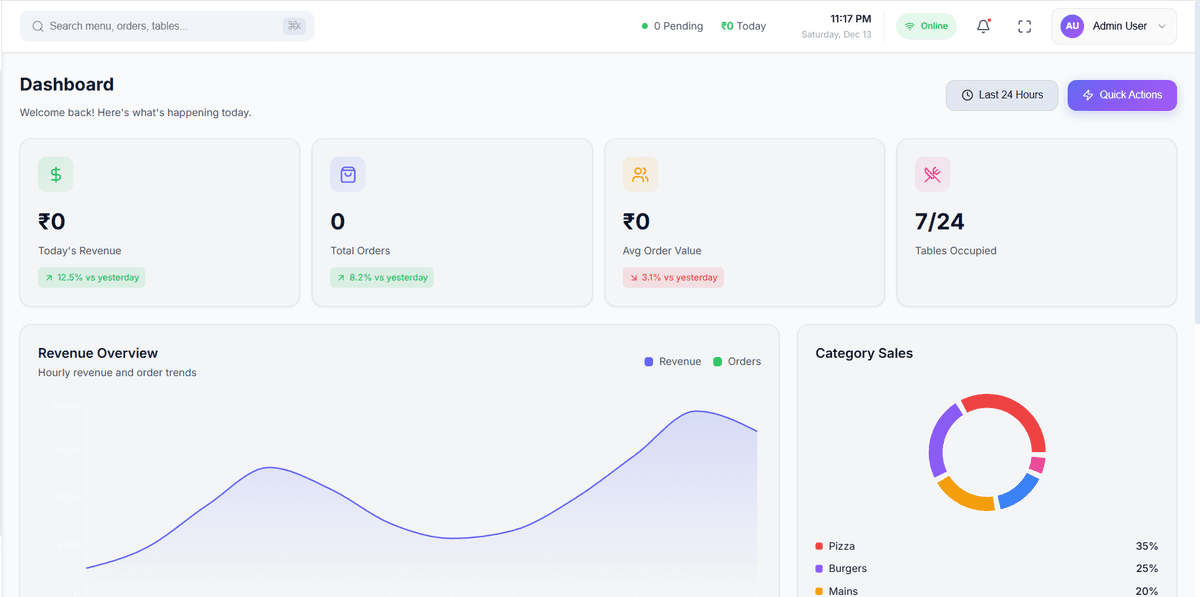Click the users icon on Avg Order Value card
1200x597 pixels.
[x=639, y=173]
